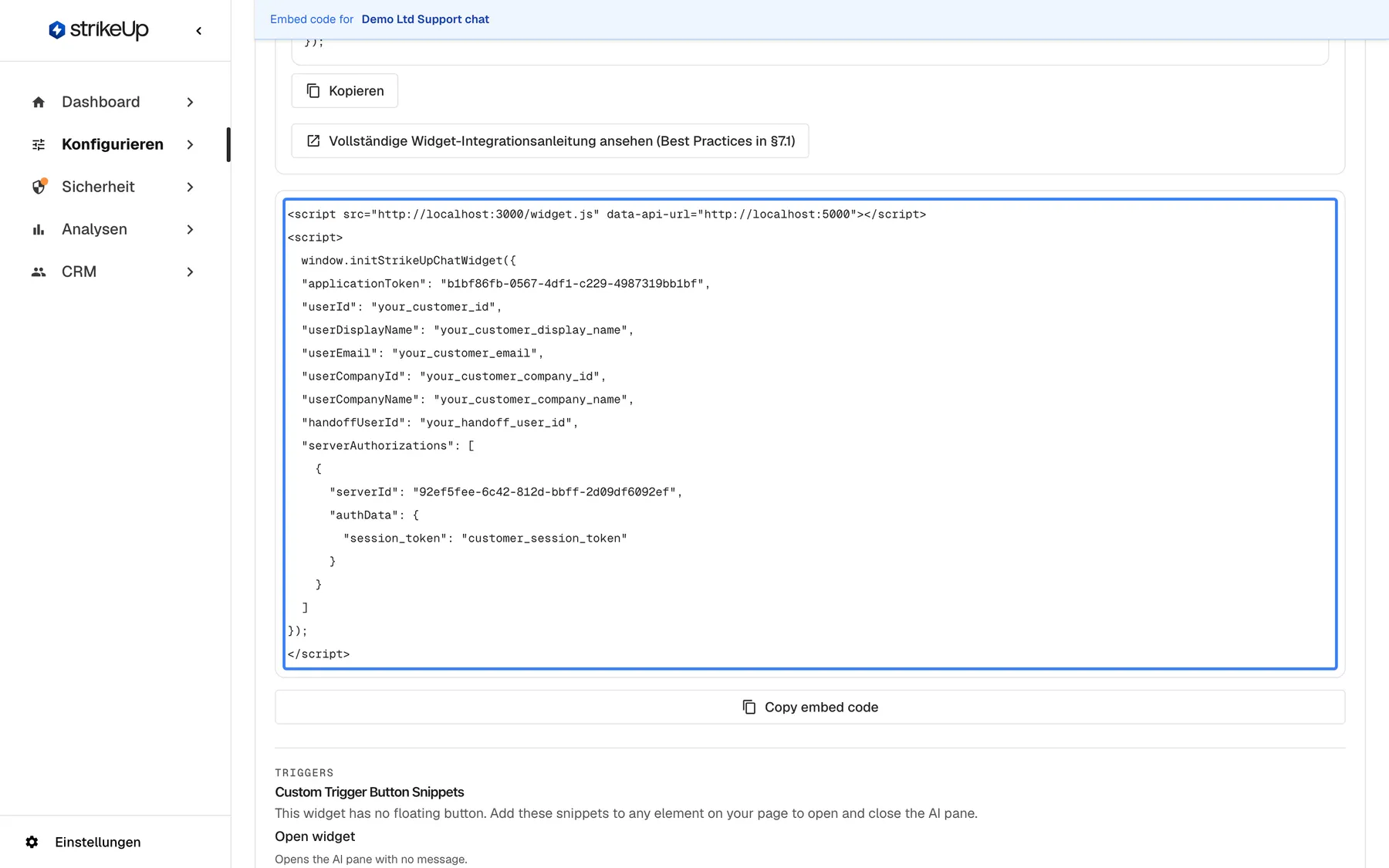The width and height of the screenshot is (1389, 868).
Task: Expand the Dashboard menu chevron
Action: (x=190, y=102)
